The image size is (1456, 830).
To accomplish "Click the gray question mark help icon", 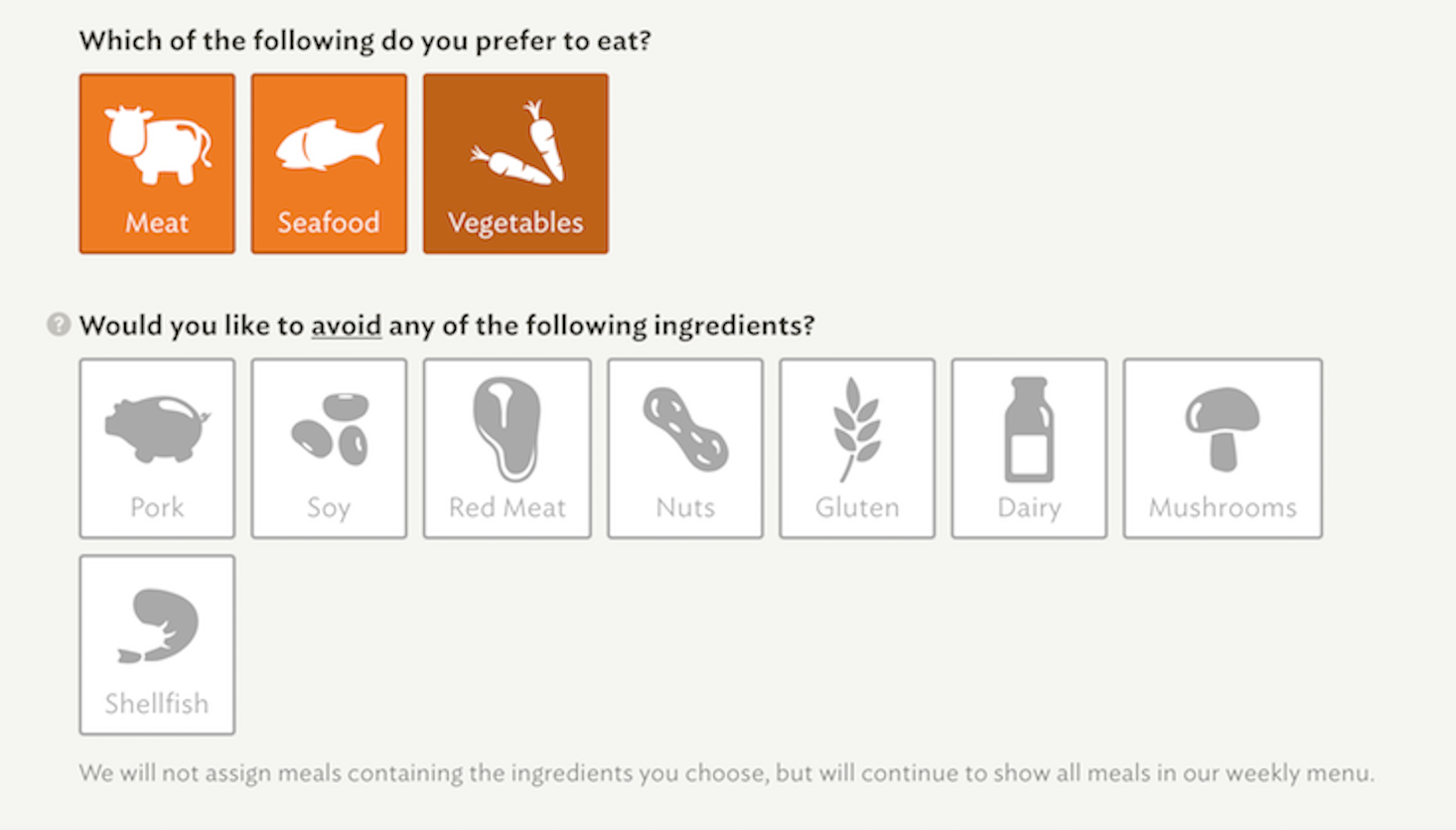I will pyautogui.click(x=59, y=325).
